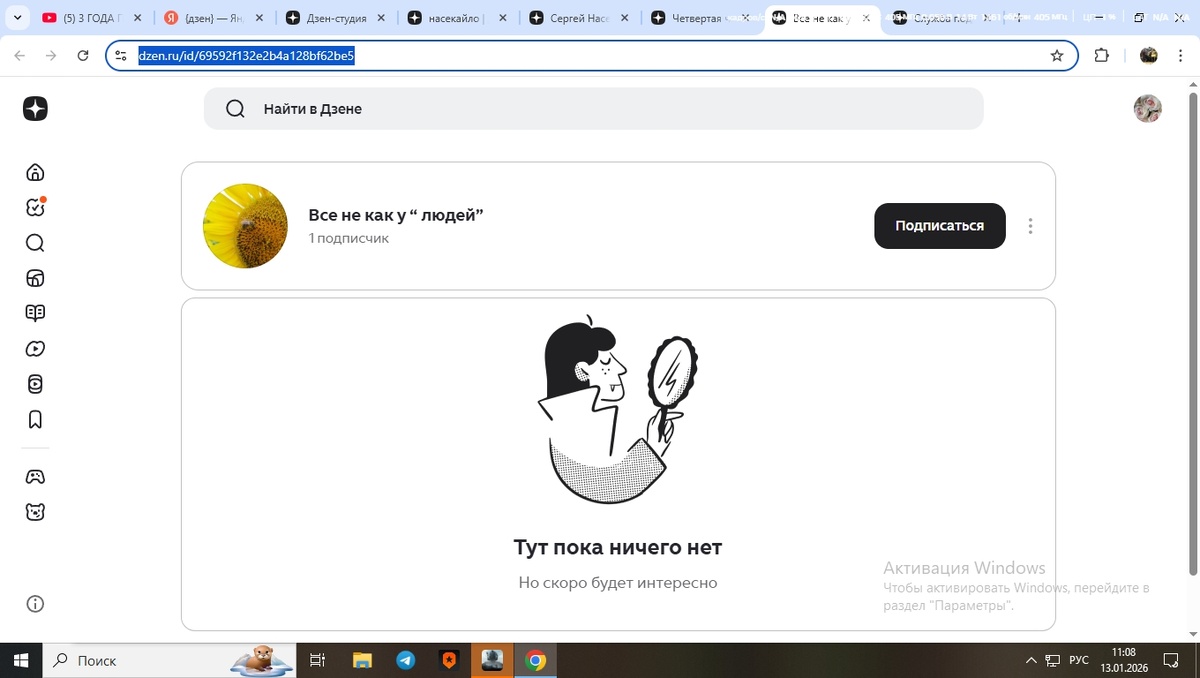1200x678 pixels.
Task: Open the taskbar clock 11:08 date
Action: point(1125,660)
